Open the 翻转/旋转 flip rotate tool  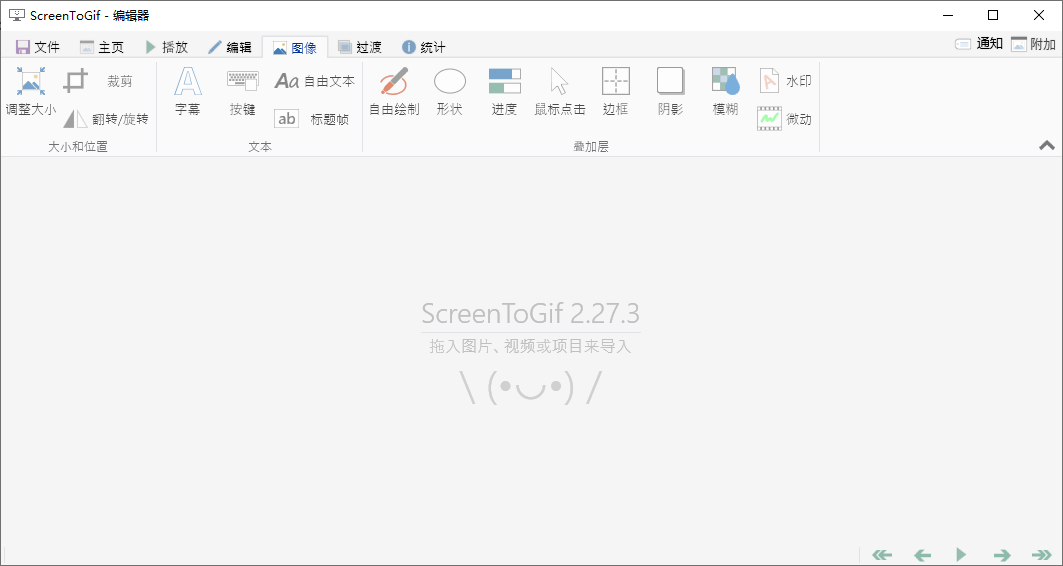pos(106,119)
